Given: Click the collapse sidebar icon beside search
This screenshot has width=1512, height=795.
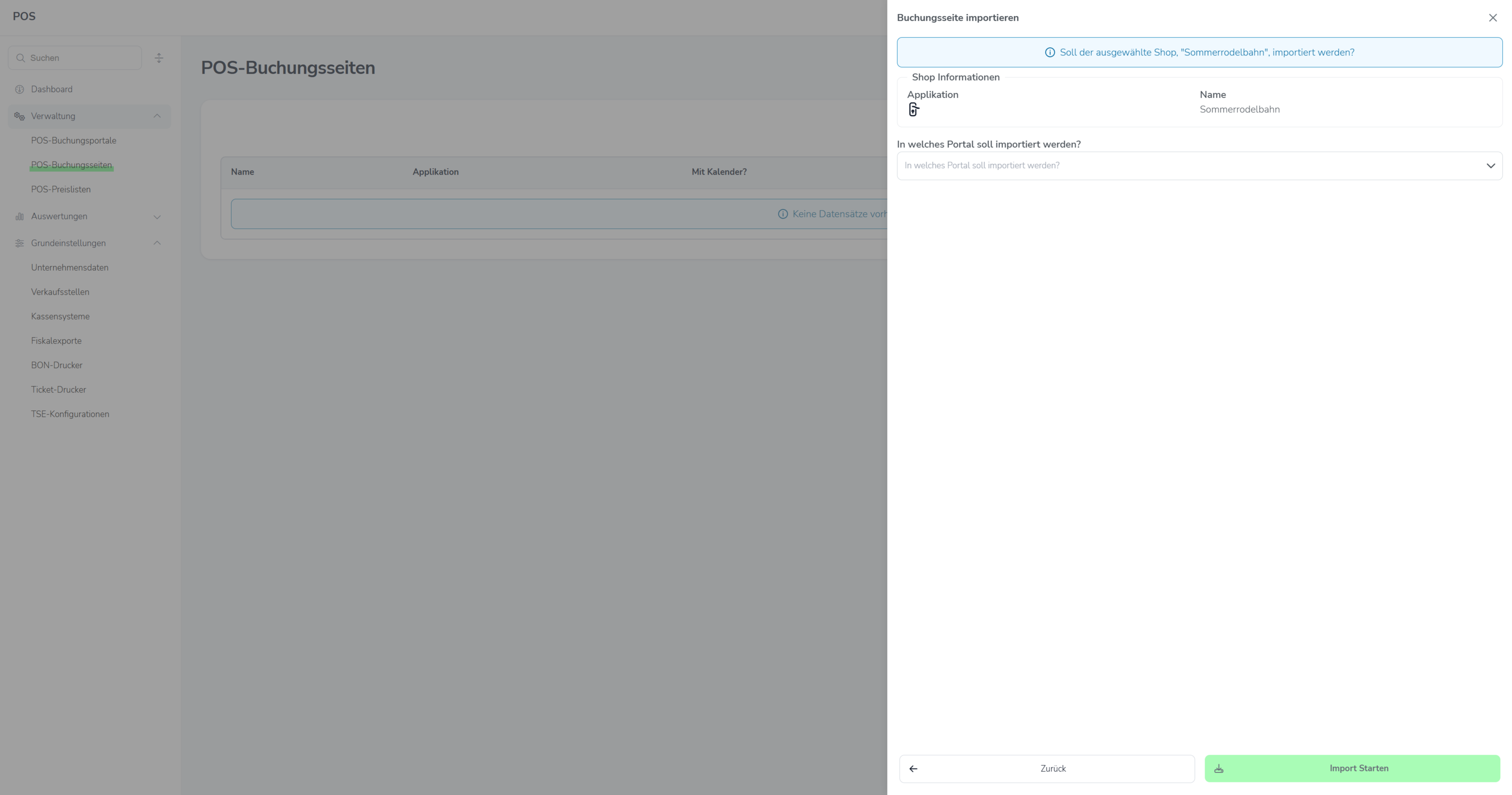Looking at the screenshot, I should [159, 58].
